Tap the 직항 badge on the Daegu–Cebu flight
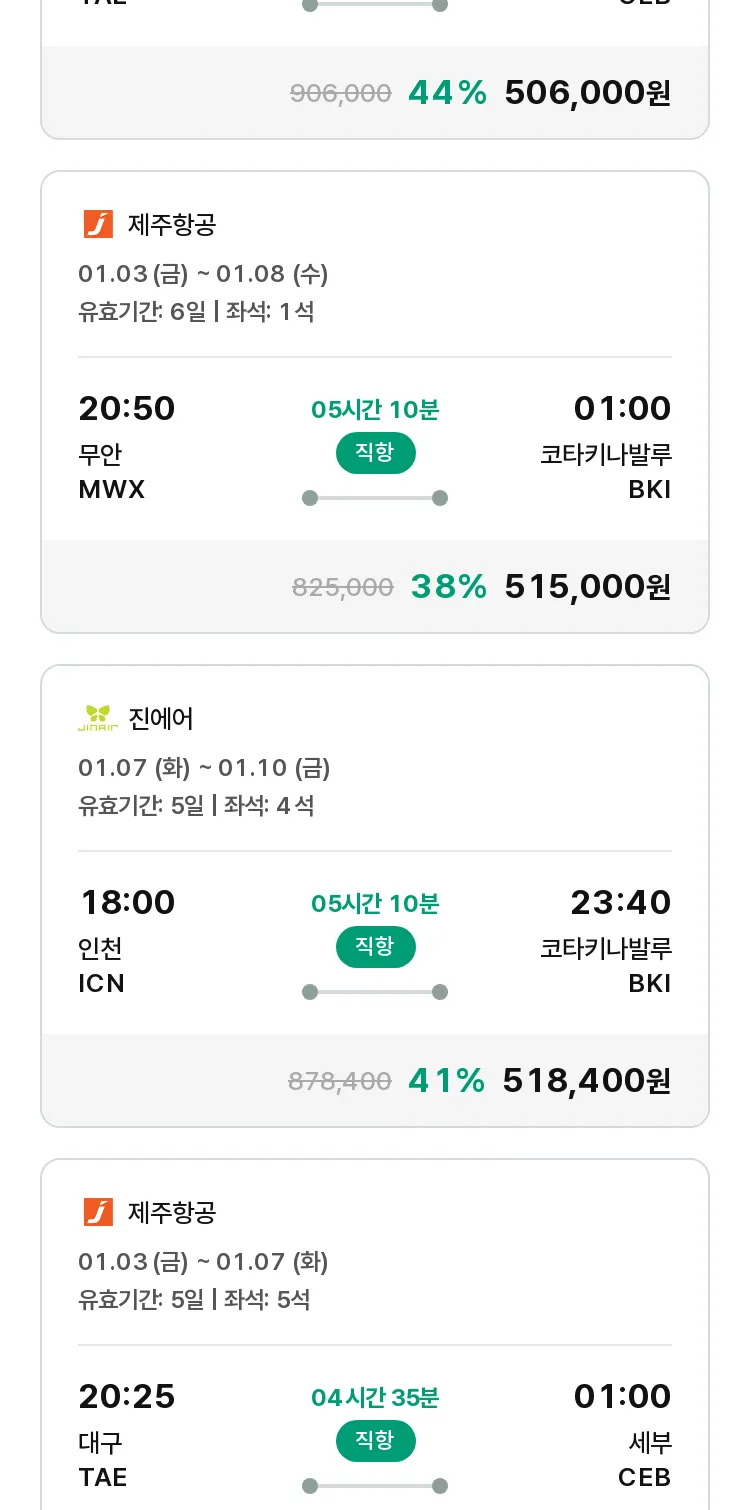750x1510 pixels. click(x=375, y=1441)
